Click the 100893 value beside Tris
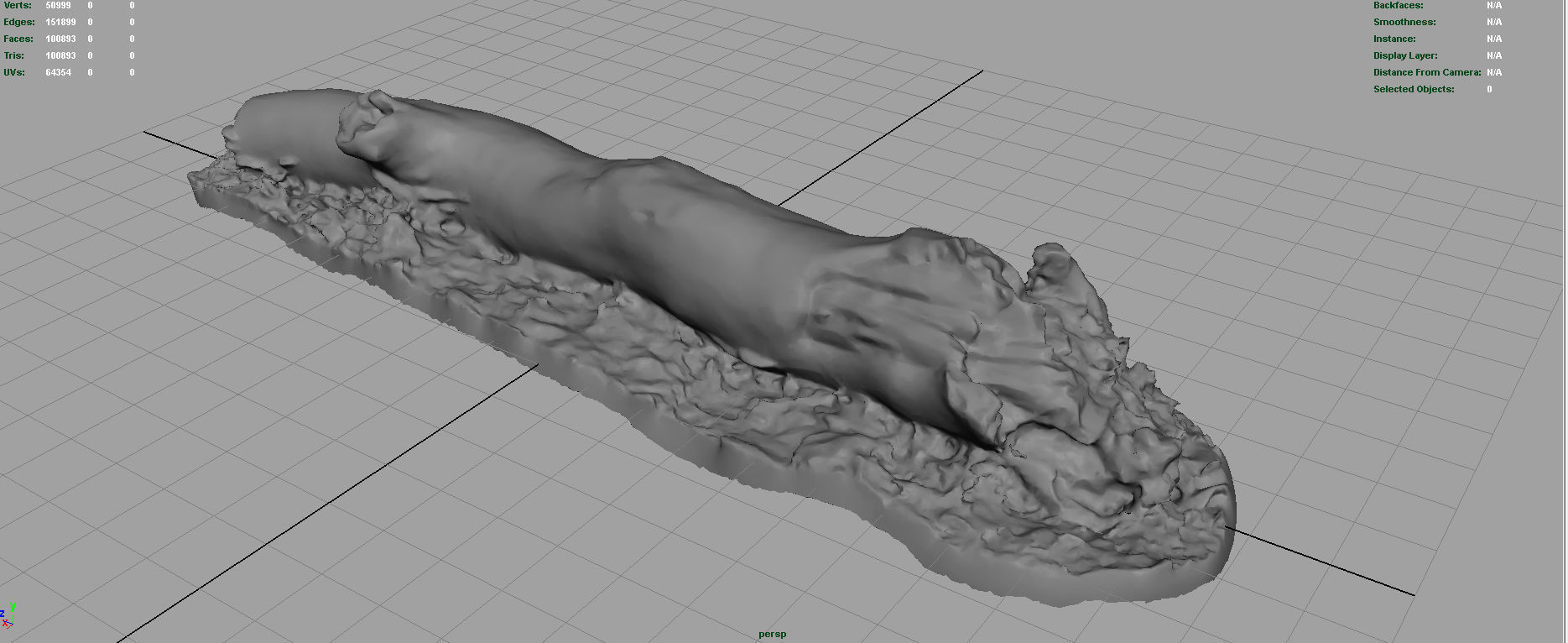 60,55
